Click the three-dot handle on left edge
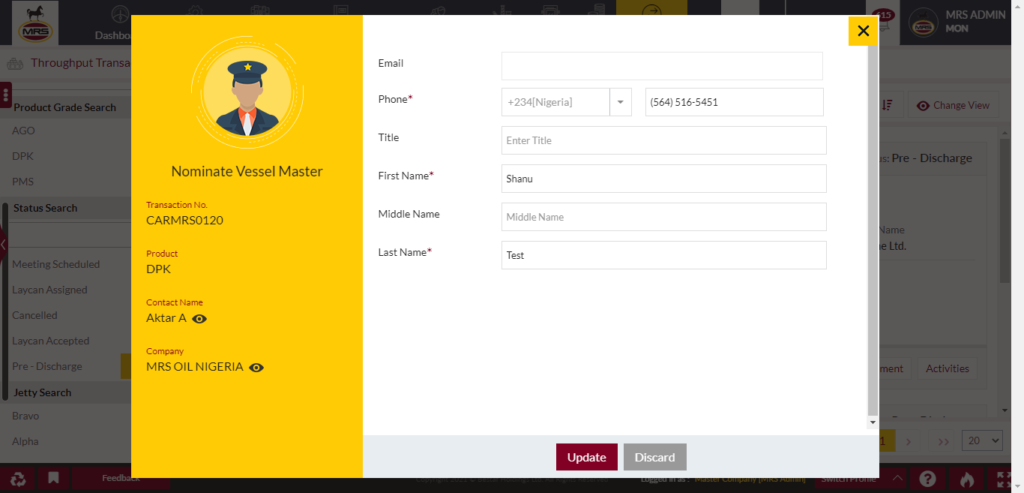Image resolution: width=1024 pixels, height=493 pixels. pos(6,95)
